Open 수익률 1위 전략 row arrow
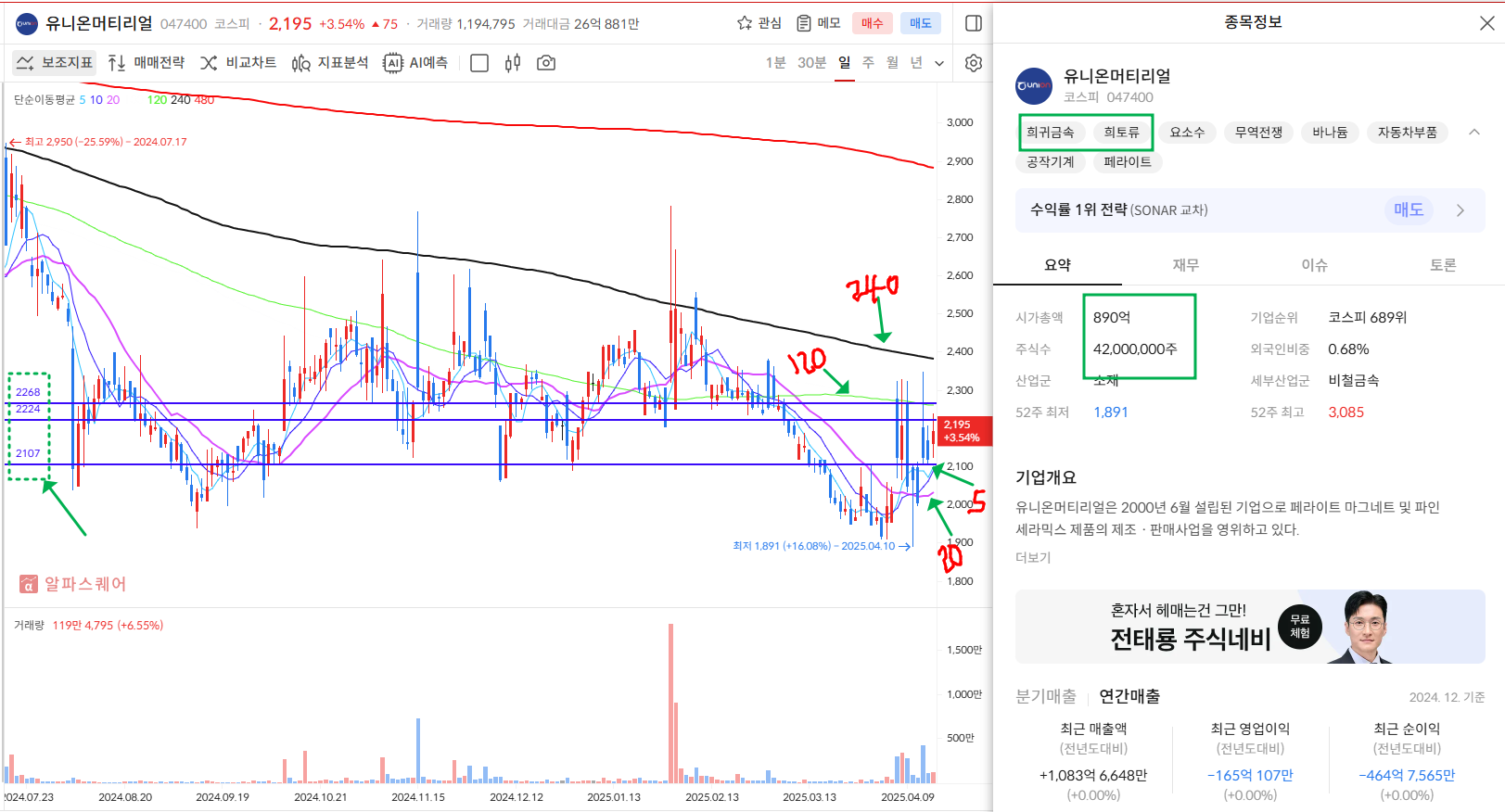The height and width of the screenshot is (812, 1505). pyautogui.click(x=1460, y=210)
